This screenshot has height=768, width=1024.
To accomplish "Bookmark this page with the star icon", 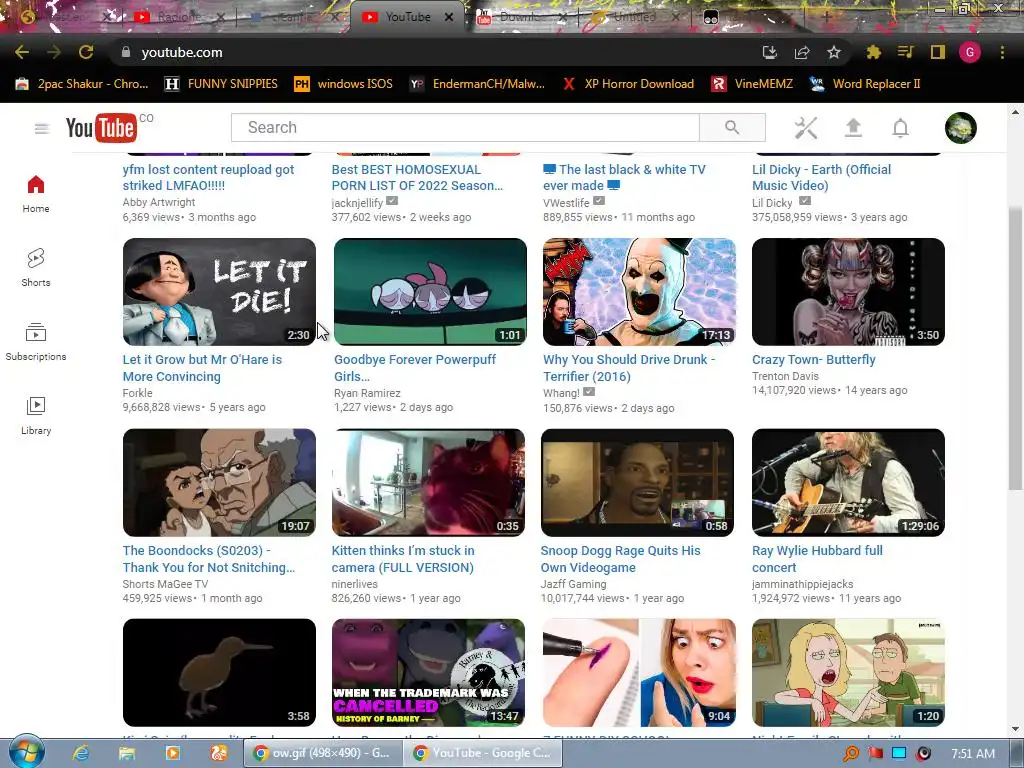I will [834, 52].
